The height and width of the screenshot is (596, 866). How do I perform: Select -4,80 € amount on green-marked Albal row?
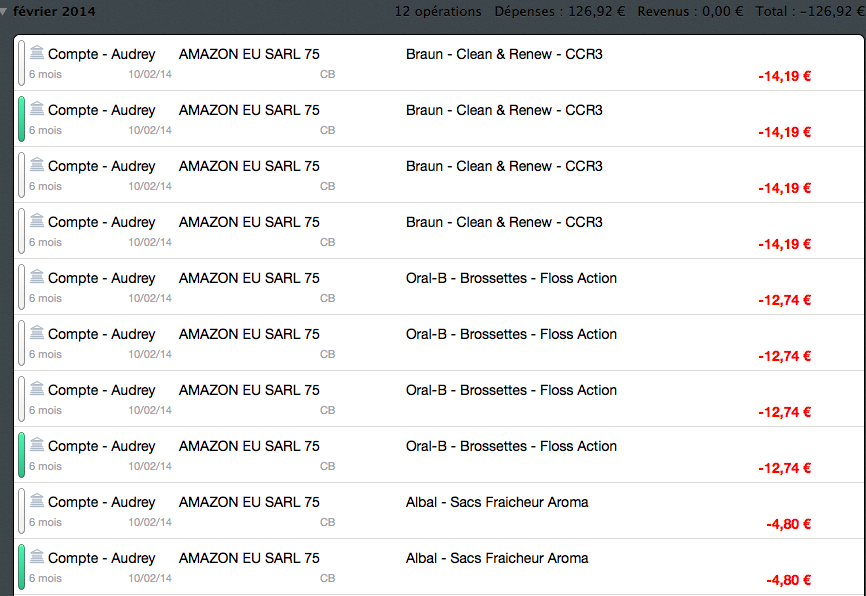click(x=788, y=580)
